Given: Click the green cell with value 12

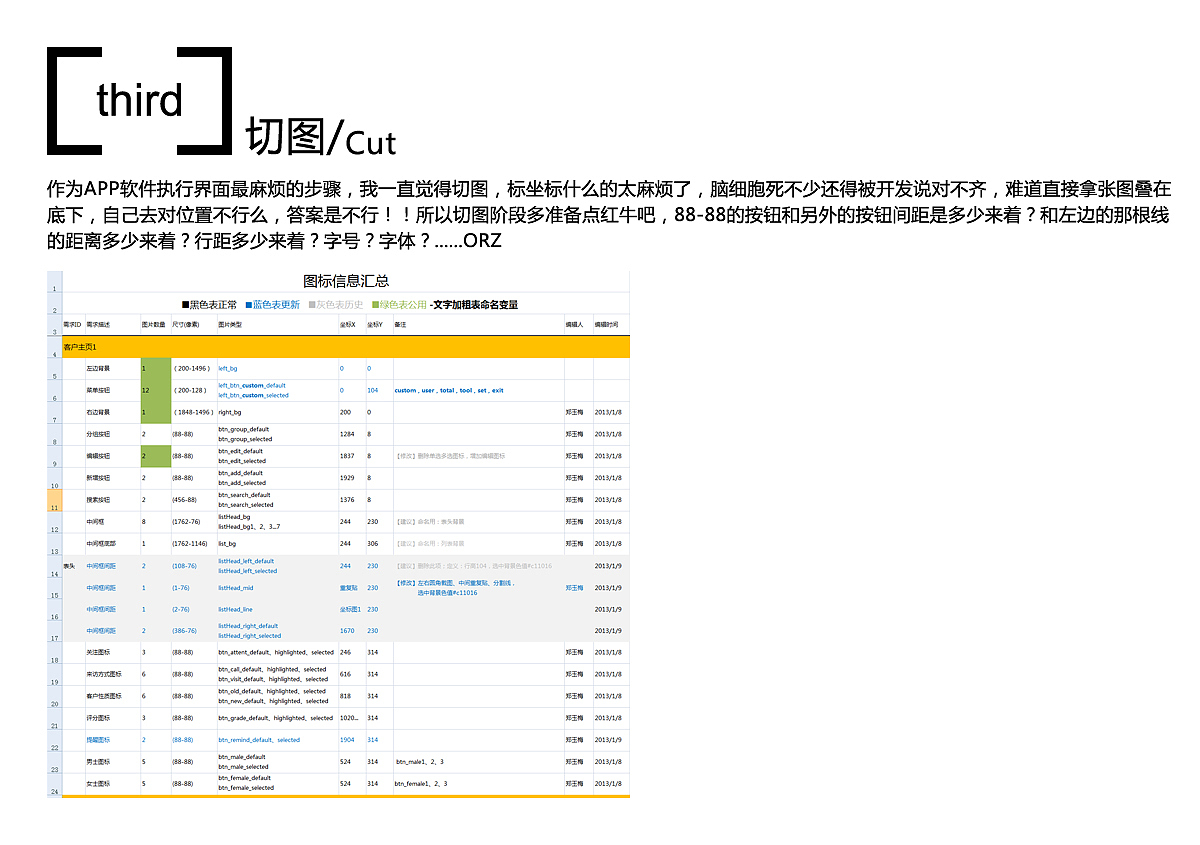Looking at the screenshot, I should [155, 391].
